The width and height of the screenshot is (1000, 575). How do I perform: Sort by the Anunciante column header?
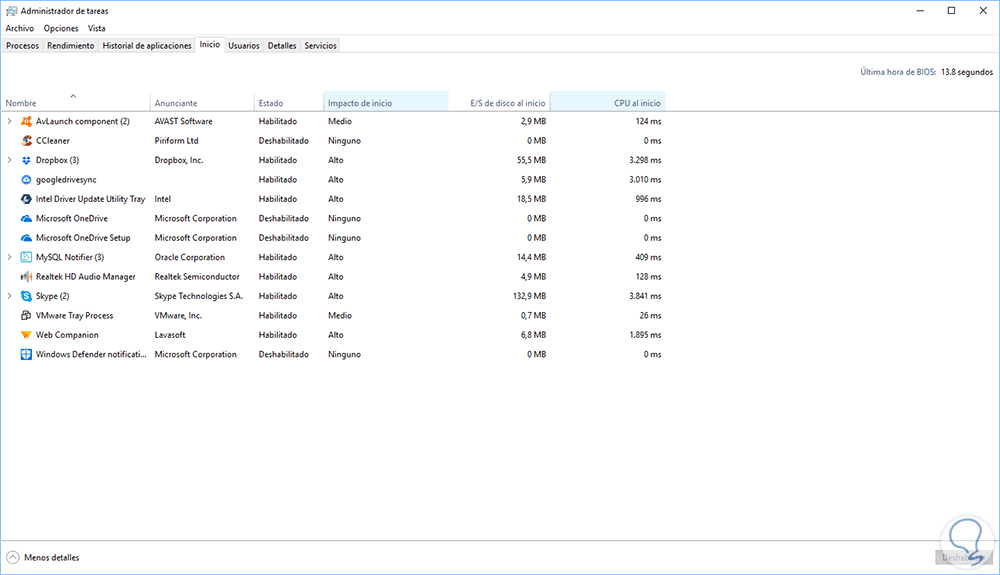(x=202, y=102)
